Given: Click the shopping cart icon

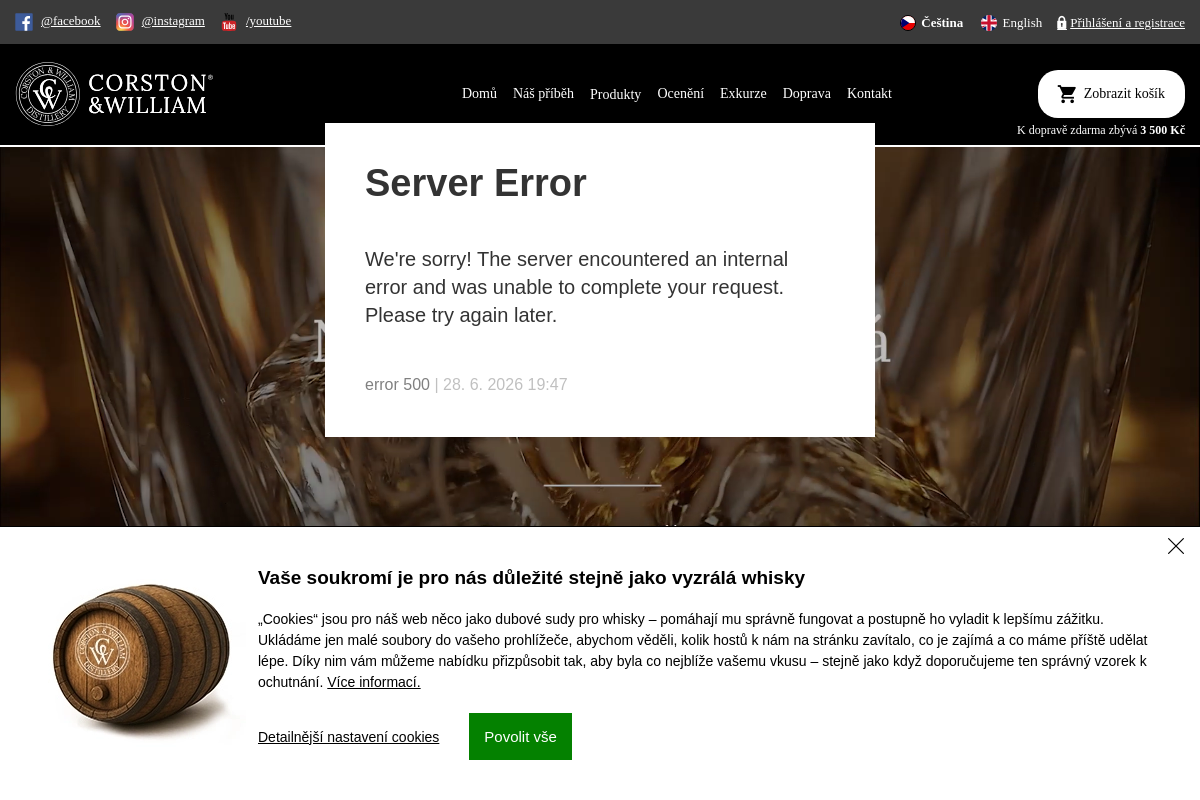Looking at the screenshot, I should (1067, 94).
